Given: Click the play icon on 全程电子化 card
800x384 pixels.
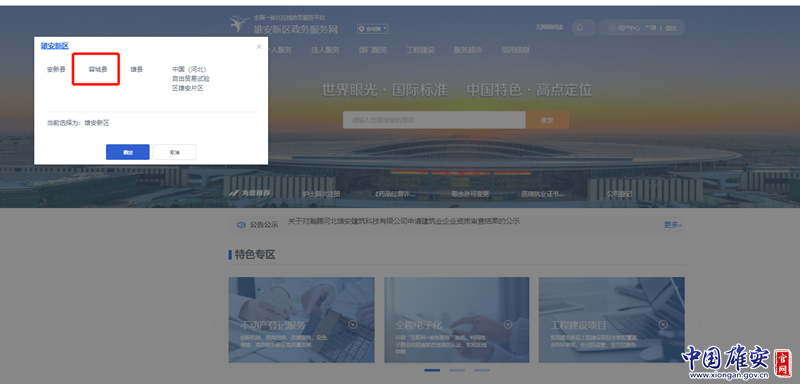Looking at the screenshot, I should click(508, 324).
